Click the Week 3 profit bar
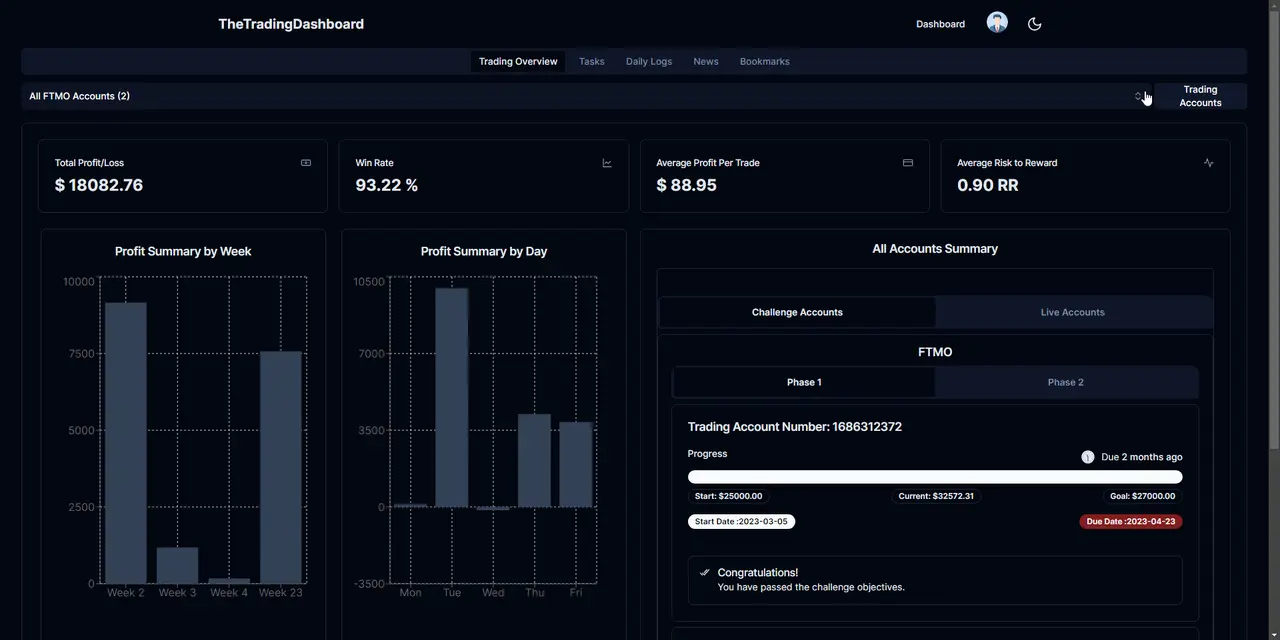Image resolution: width=1280 pixels, height=640 pixels. click(178, 565)
